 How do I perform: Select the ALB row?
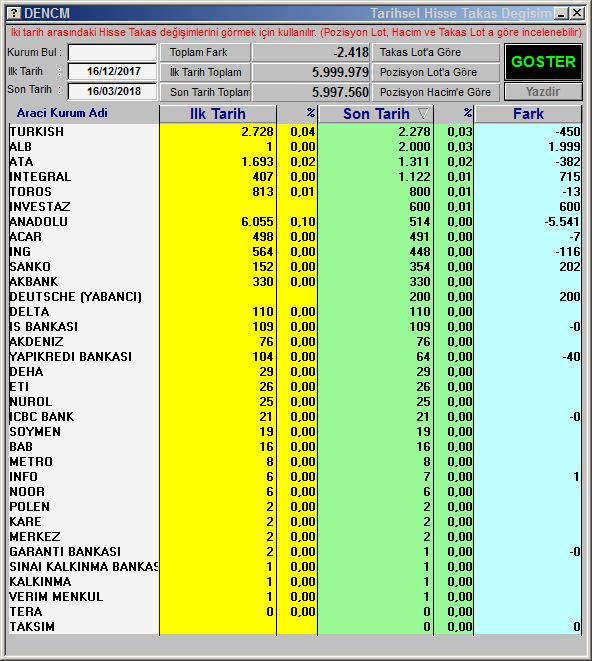click(x=295, y=147)
